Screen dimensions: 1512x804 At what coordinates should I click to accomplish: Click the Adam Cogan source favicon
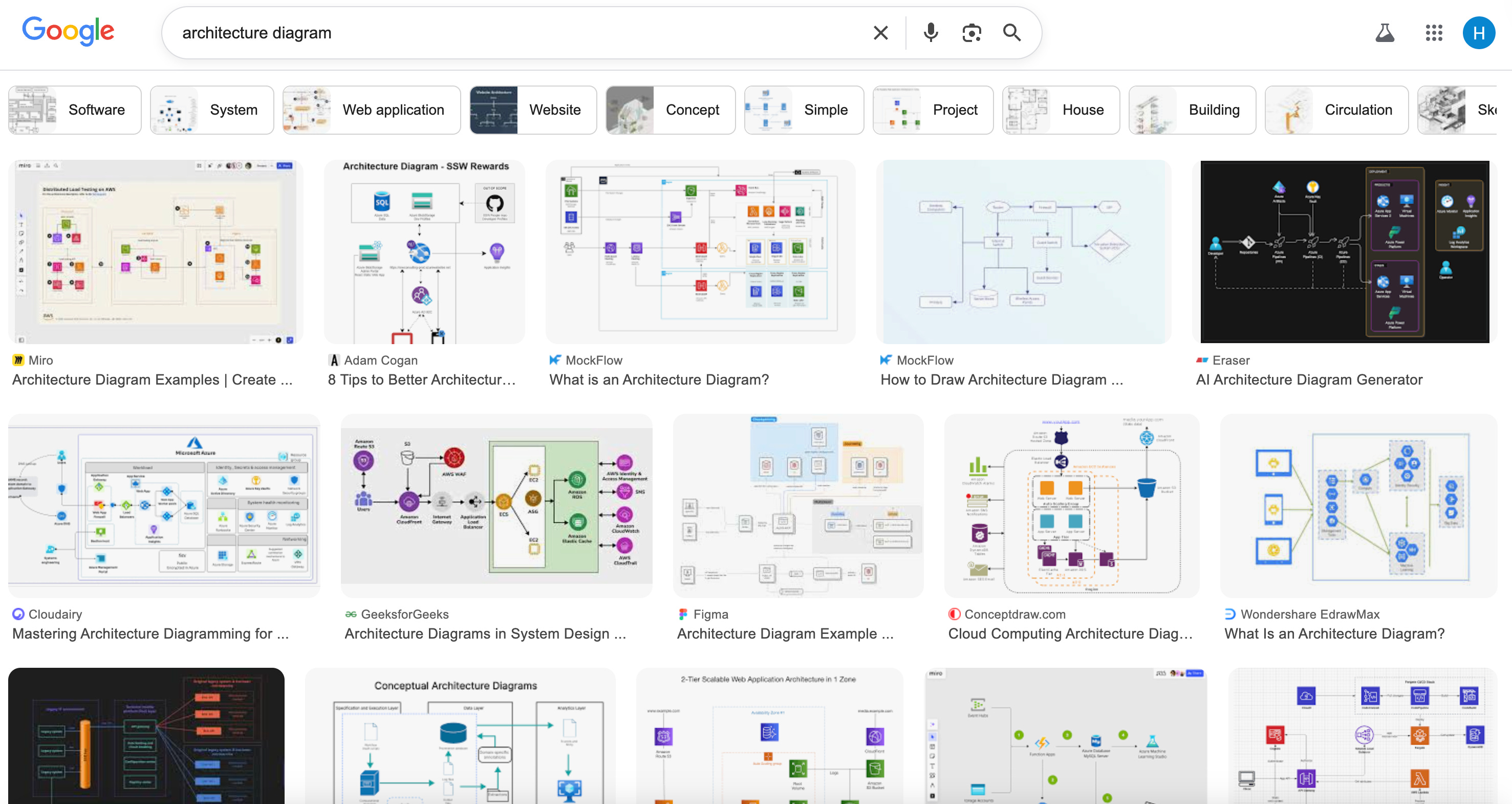point(334,360)
